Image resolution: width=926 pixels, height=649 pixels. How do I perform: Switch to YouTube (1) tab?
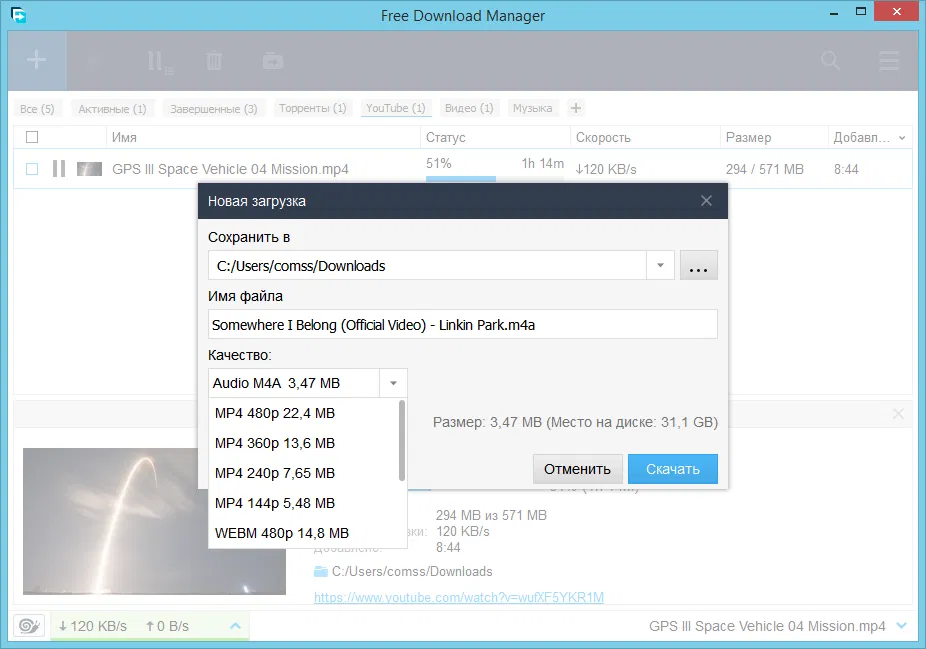(x=396, y=108)
